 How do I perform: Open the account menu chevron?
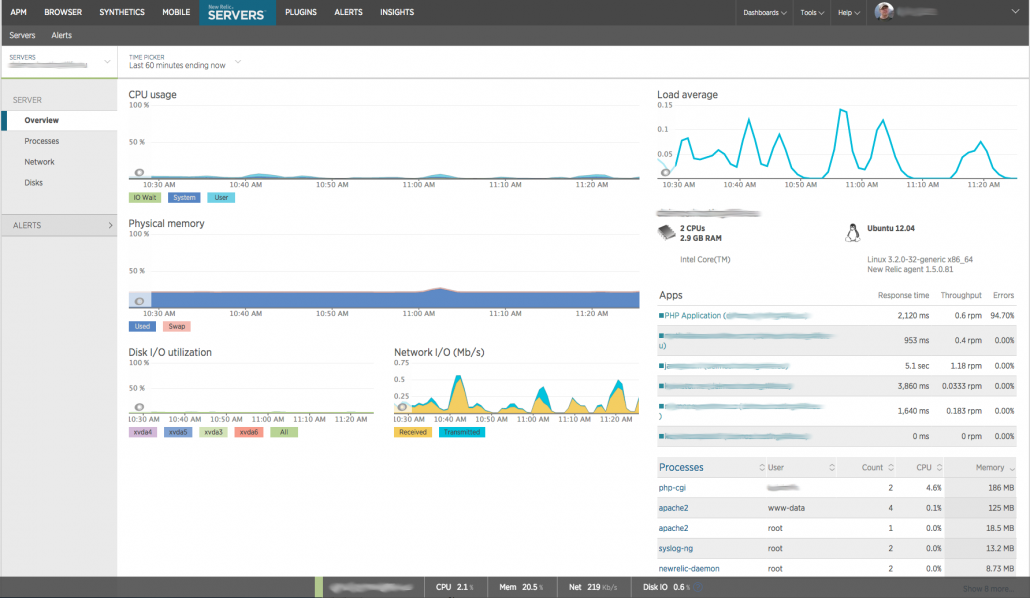1015,11
